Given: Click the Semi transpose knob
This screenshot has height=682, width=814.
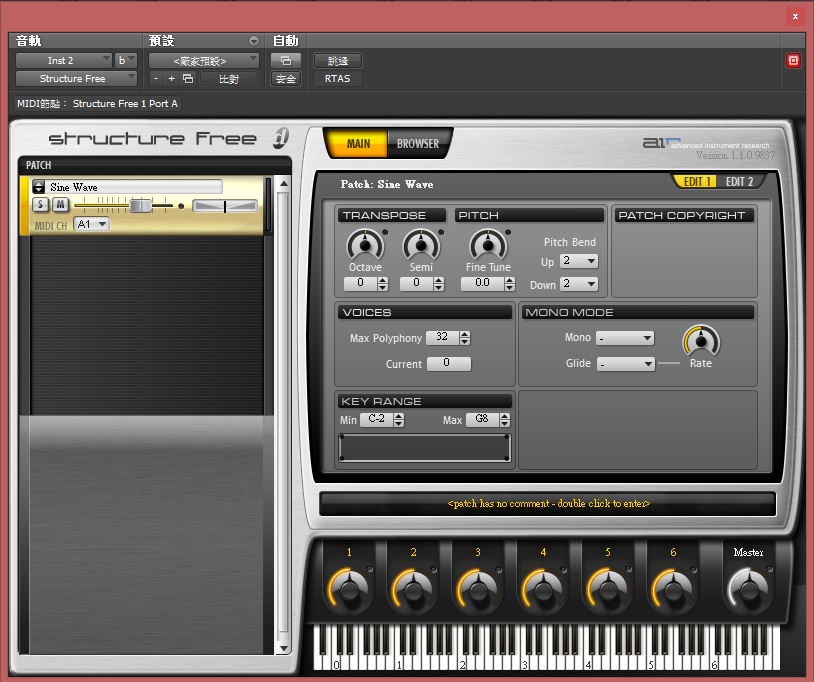Looking at the screenshot, I should coord(421,244).
